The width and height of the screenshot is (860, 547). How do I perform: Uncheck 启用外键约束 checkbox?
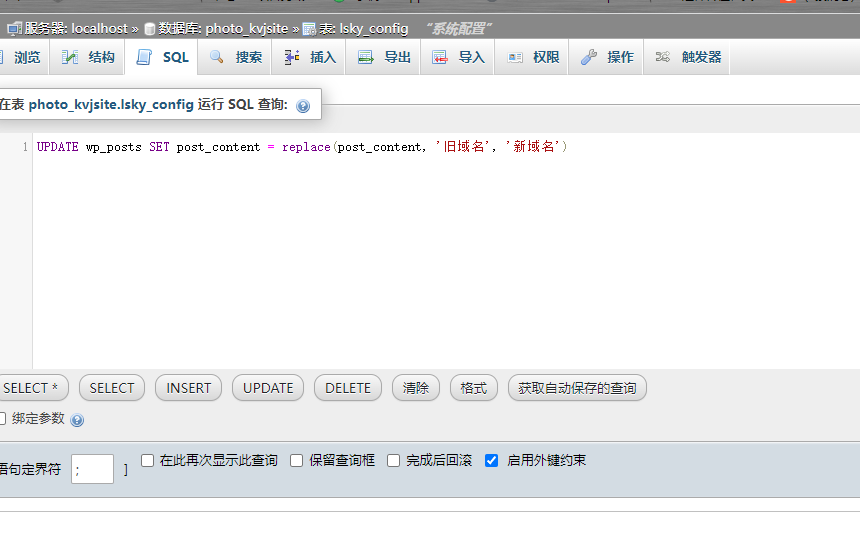coord(491,460)
